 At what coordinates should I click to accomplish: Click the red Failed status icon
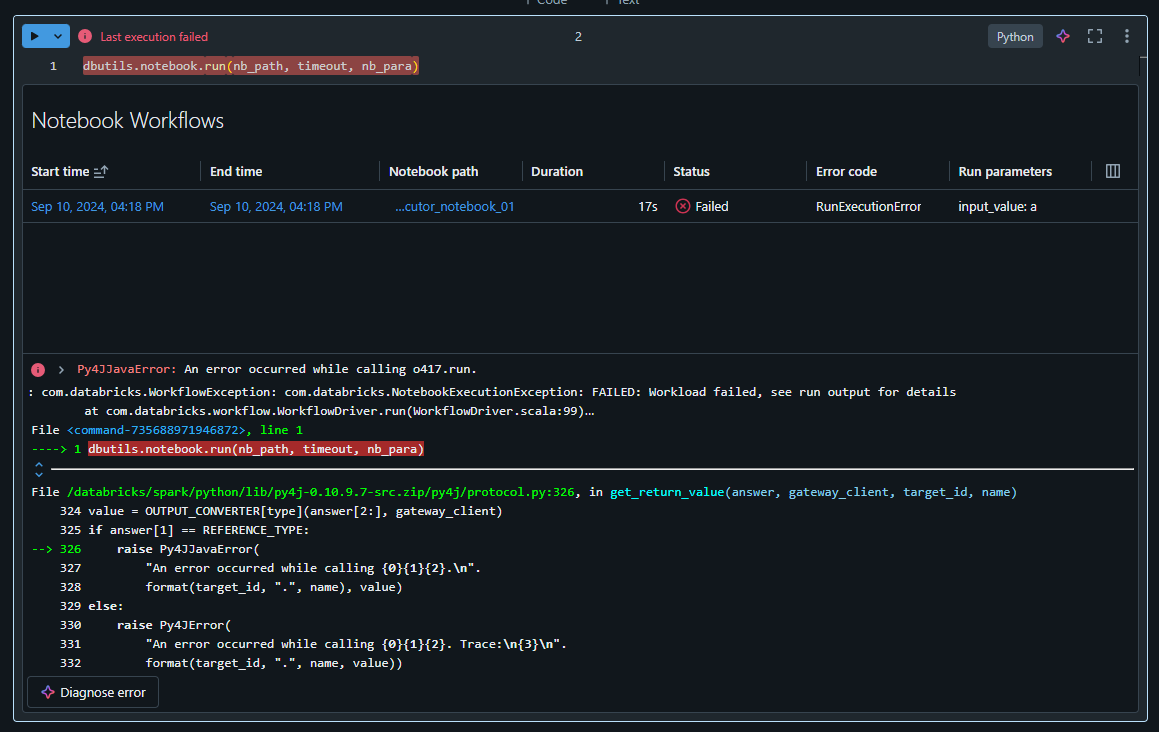pyautogui.click(x=683, y=206)
